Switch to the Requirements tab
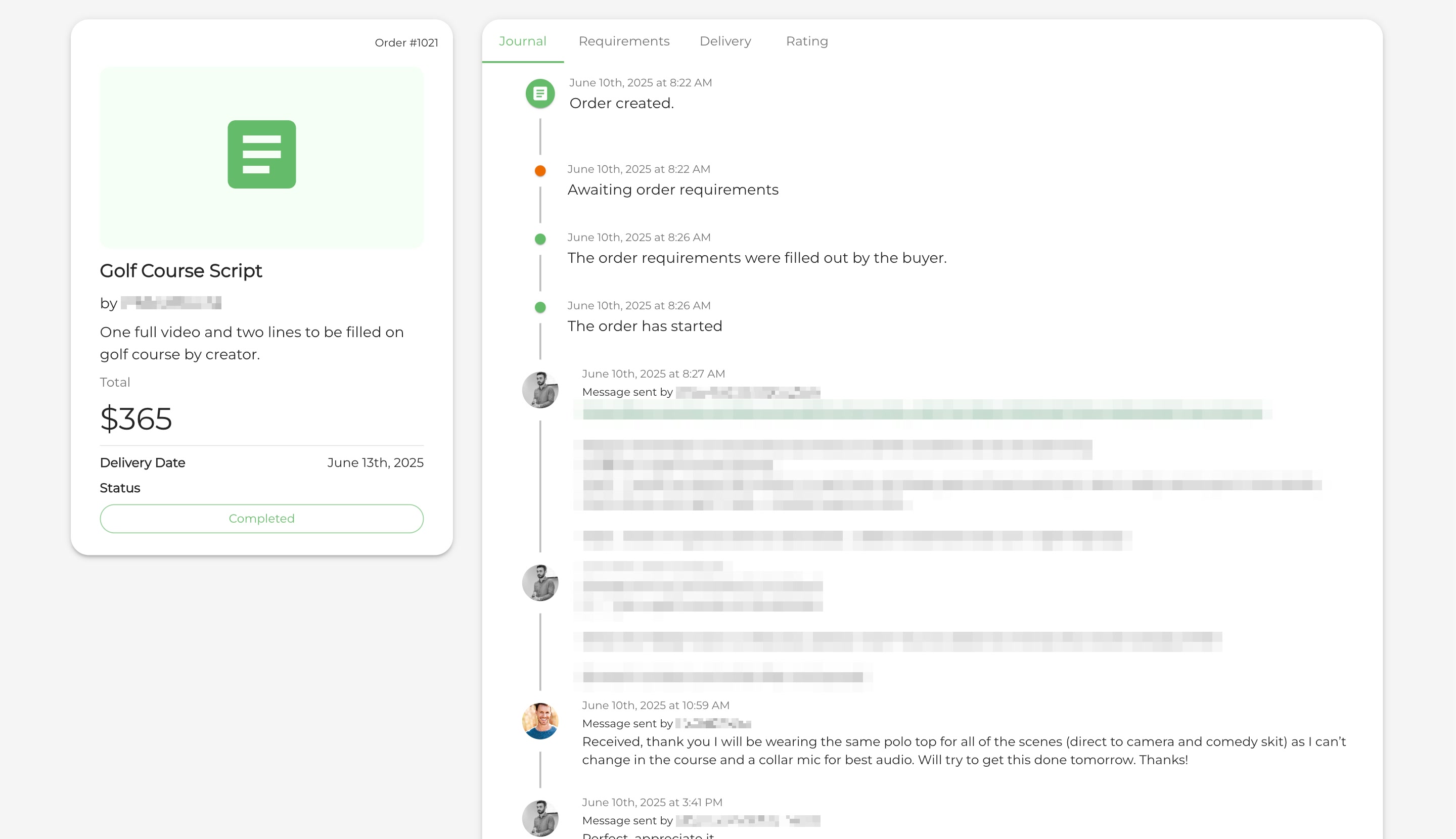The image size is (1456, 839). (624, 41)
